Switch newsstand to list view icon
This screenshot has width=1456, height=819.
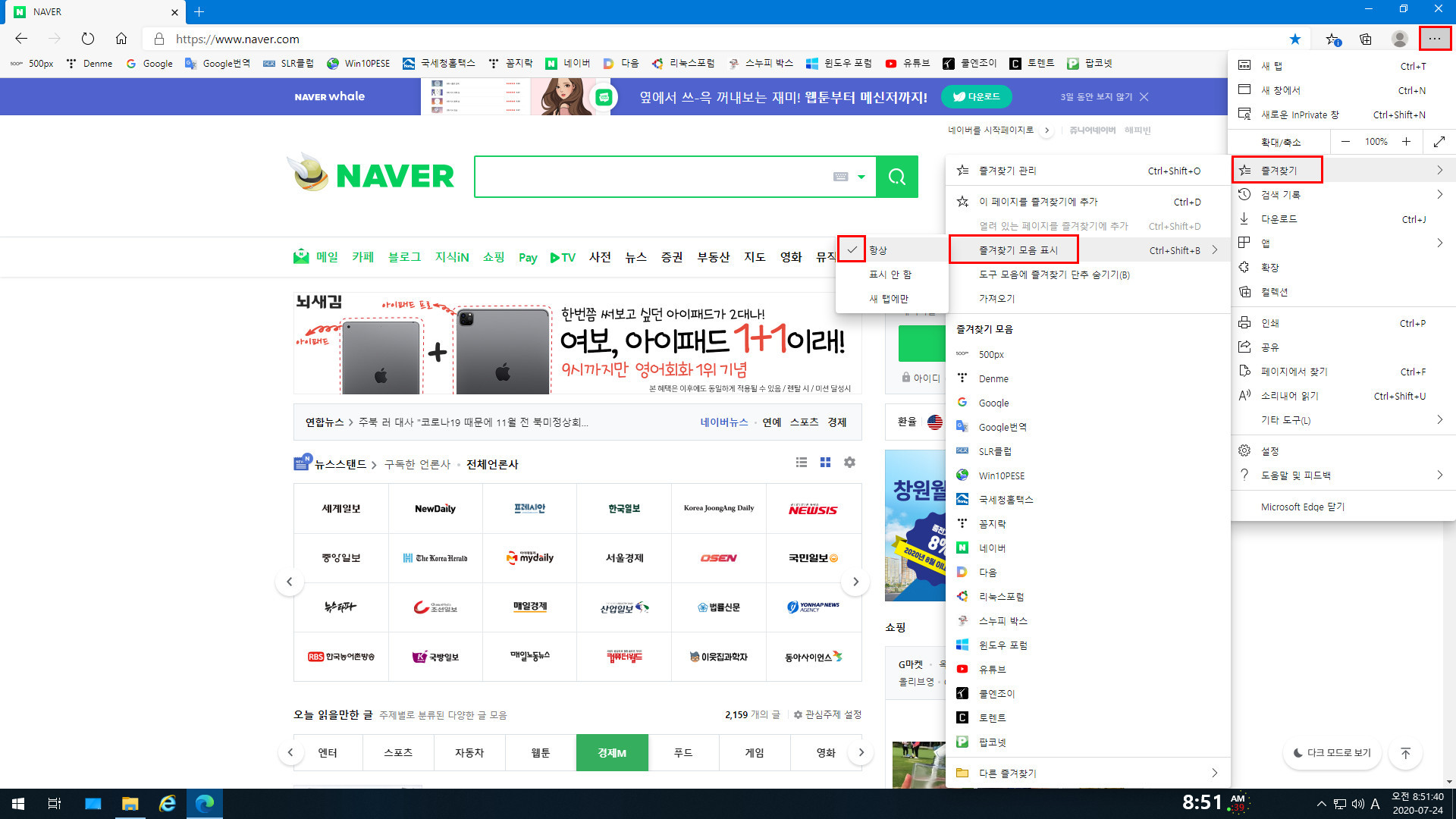(801, 462)
